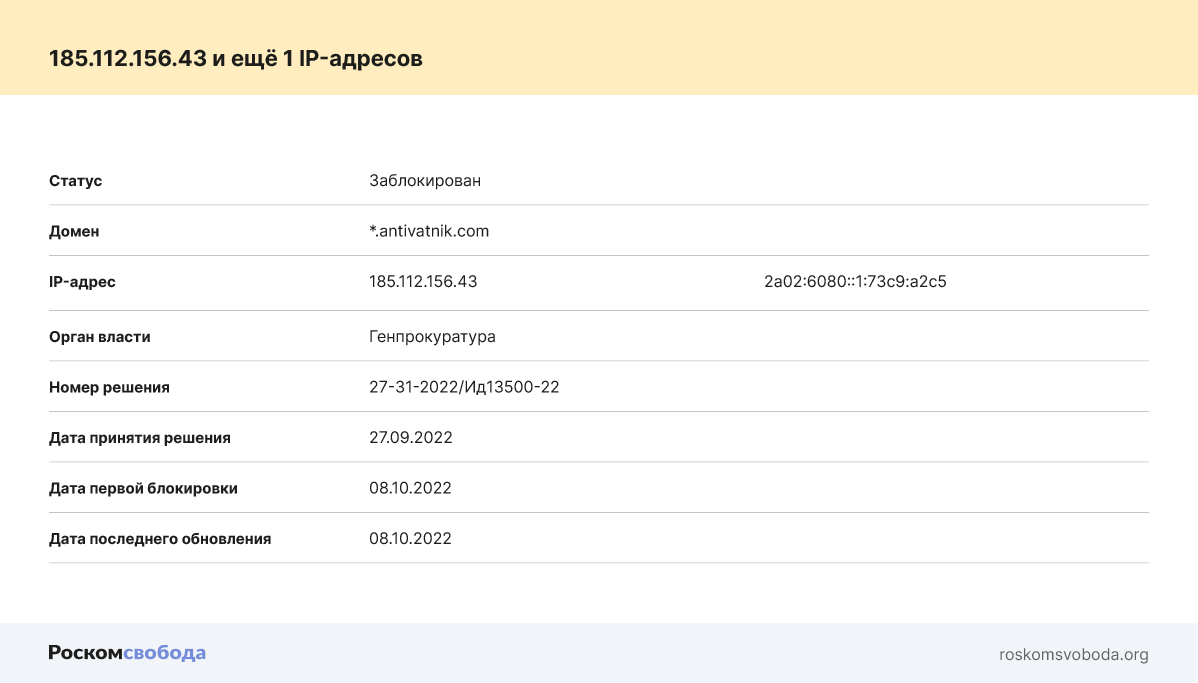Image resolution: width=1198 pixels, height=683 pixels.
Task: Click the Домен row label
Action: [74, 231]
